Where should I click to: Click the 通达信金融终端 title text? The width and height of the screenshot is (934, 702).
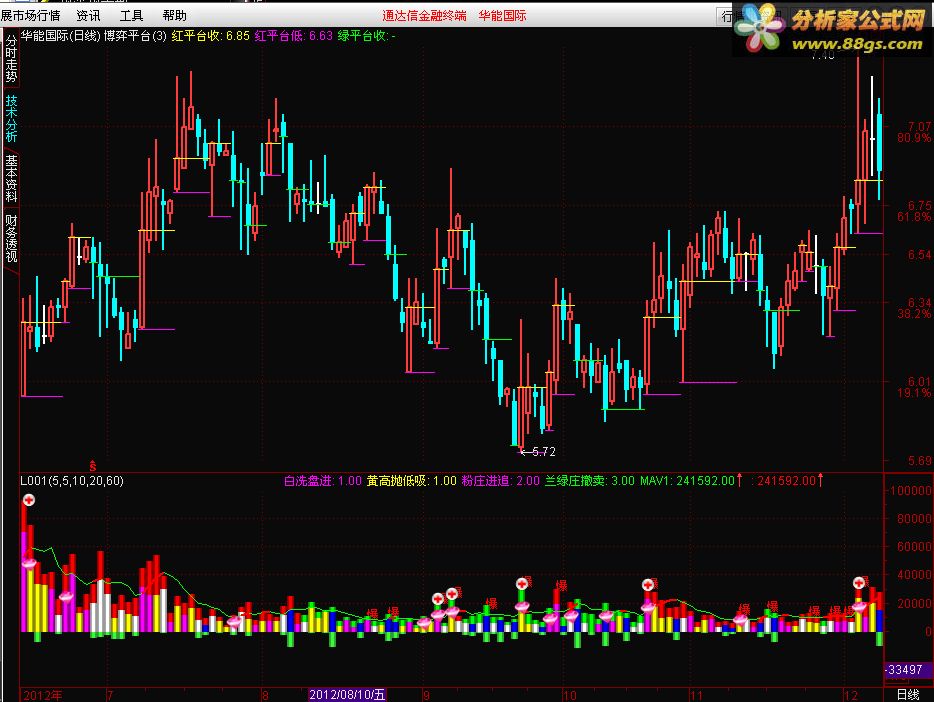424,15
